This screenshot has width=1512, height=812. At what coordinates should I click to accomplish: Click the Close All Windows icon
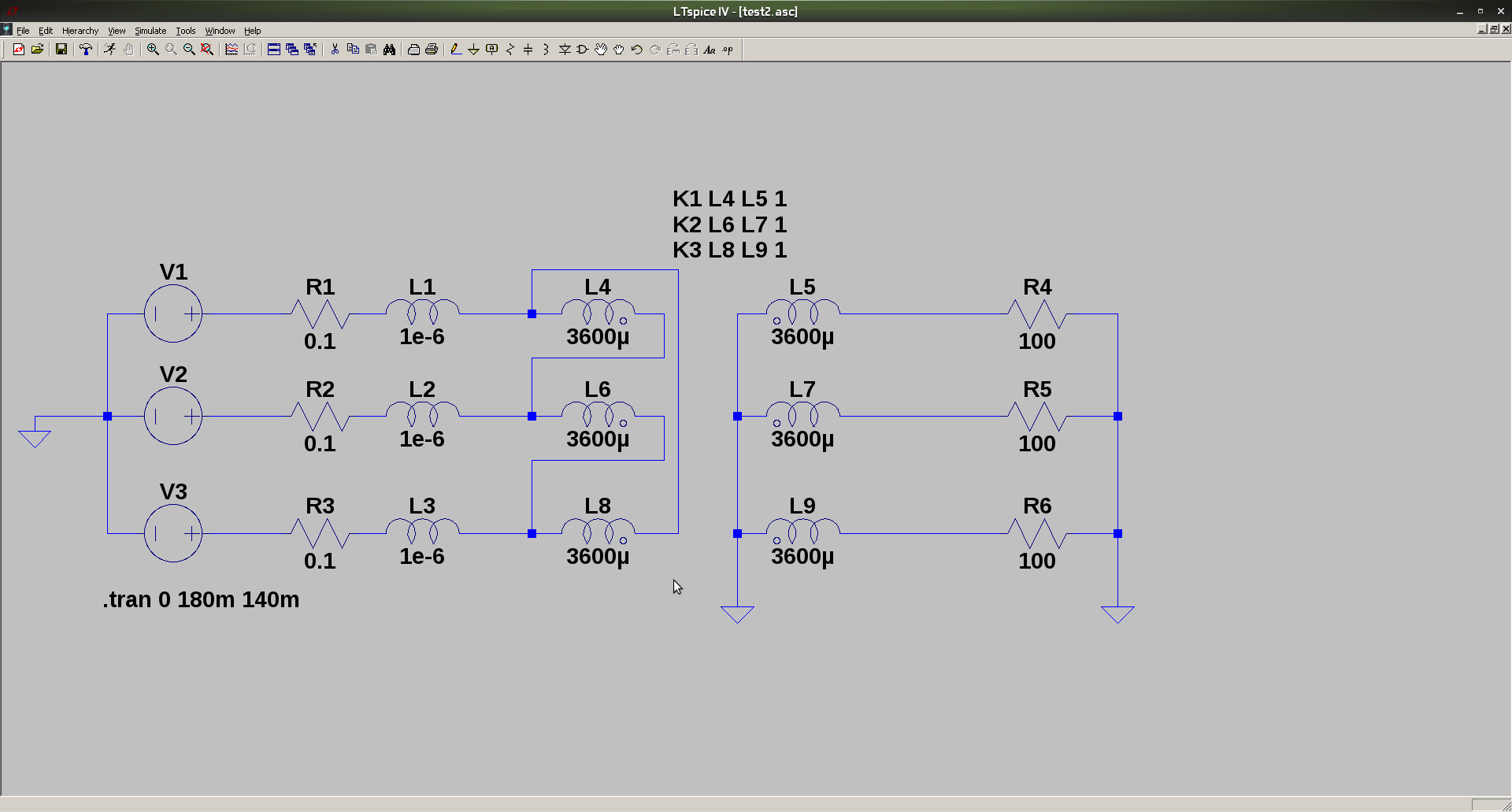[310, 50]
